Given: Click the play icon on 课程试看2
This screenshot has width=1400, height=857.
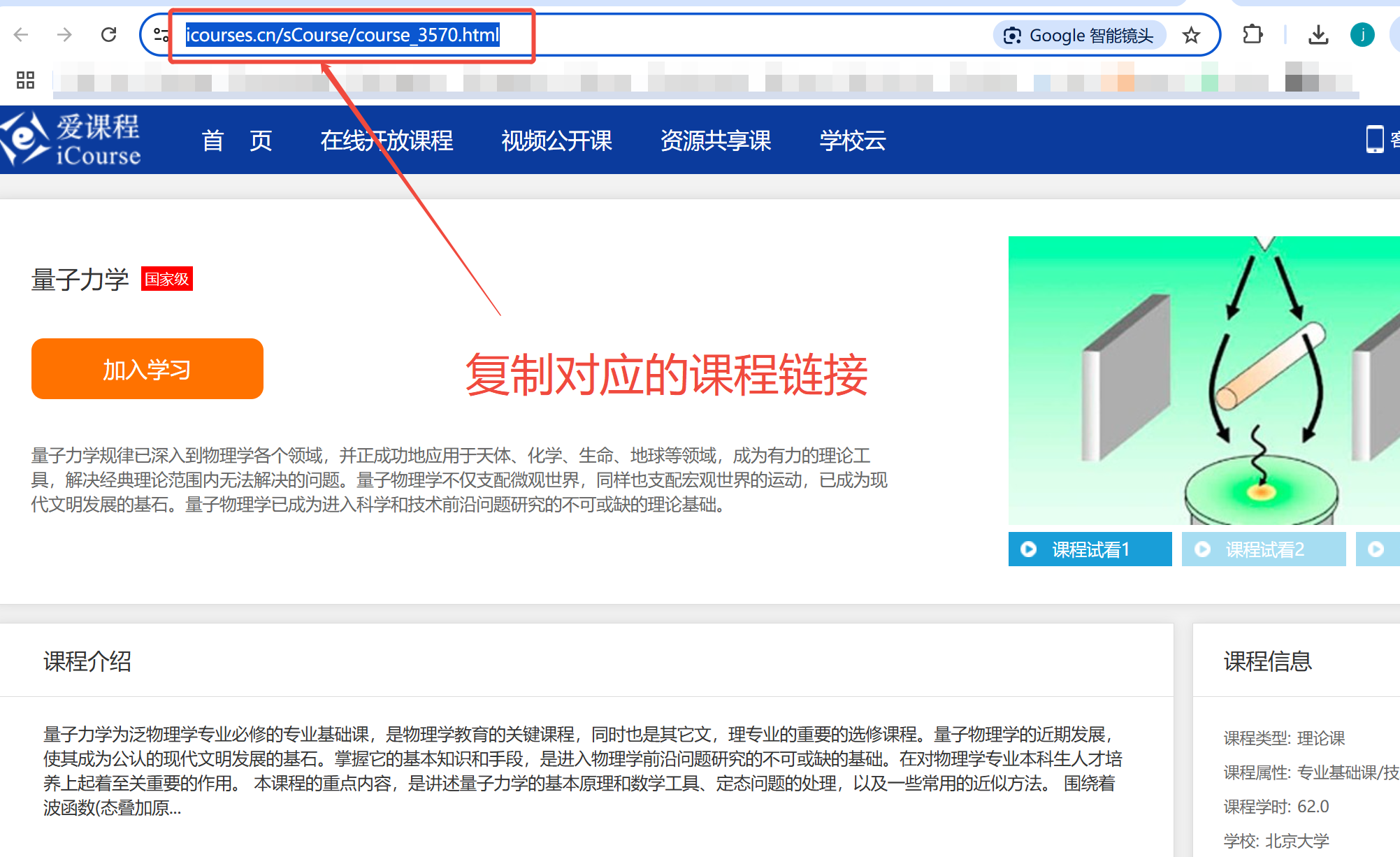Looking at the screenshot, I should [1204, 549].
